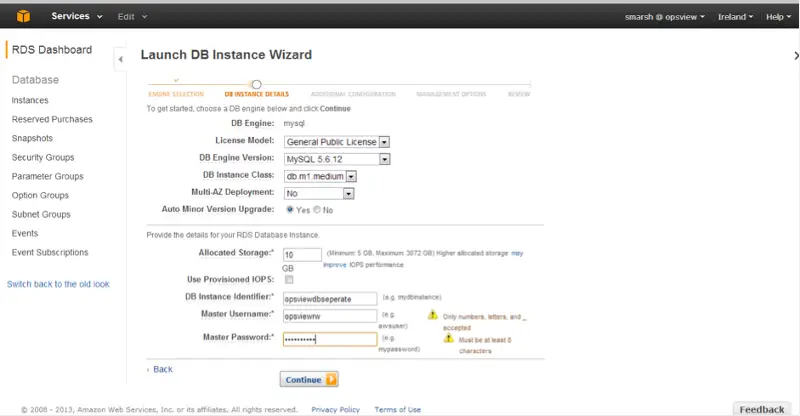This screenshot has height=416, width=800.
Task: Open Subnet Groups
Action: (x=41, y=214)
